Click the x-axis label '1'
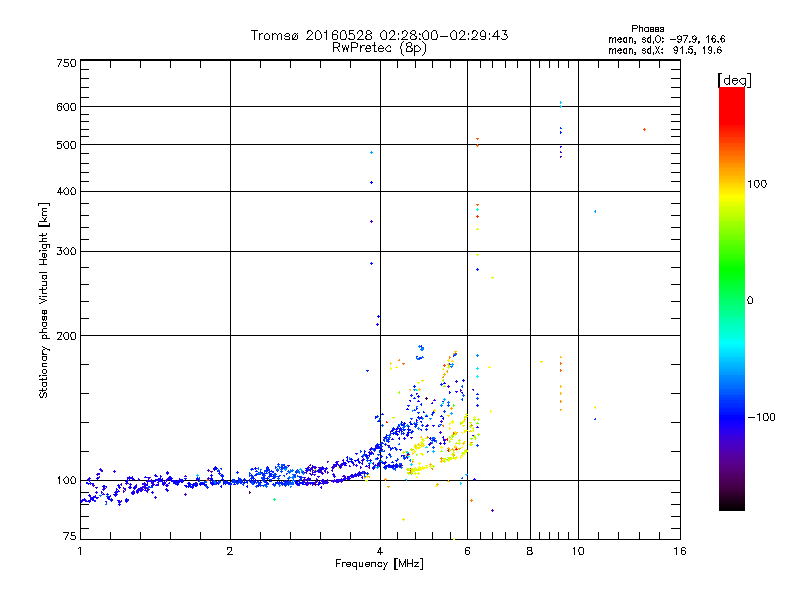800x600 pixels. (x=80, y=551)
